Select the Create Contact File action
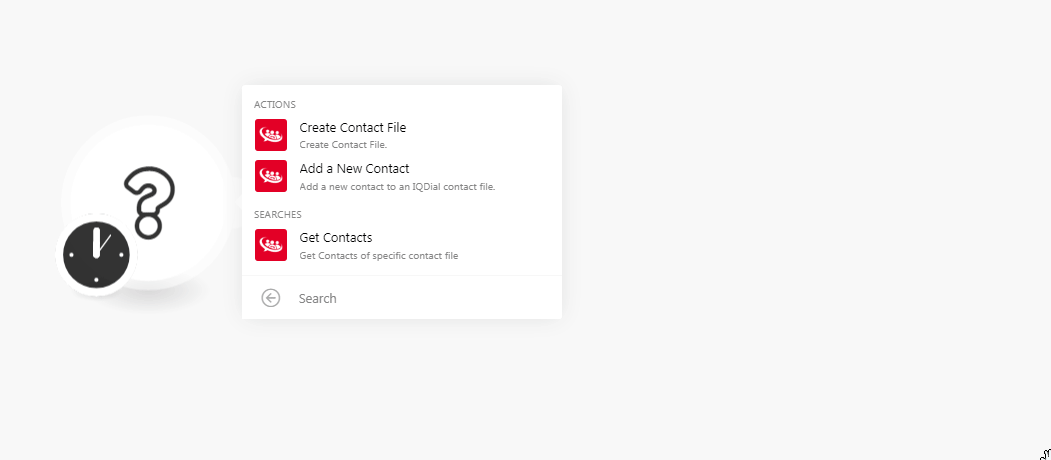1051x460 pixels. (x=352, y=128)
